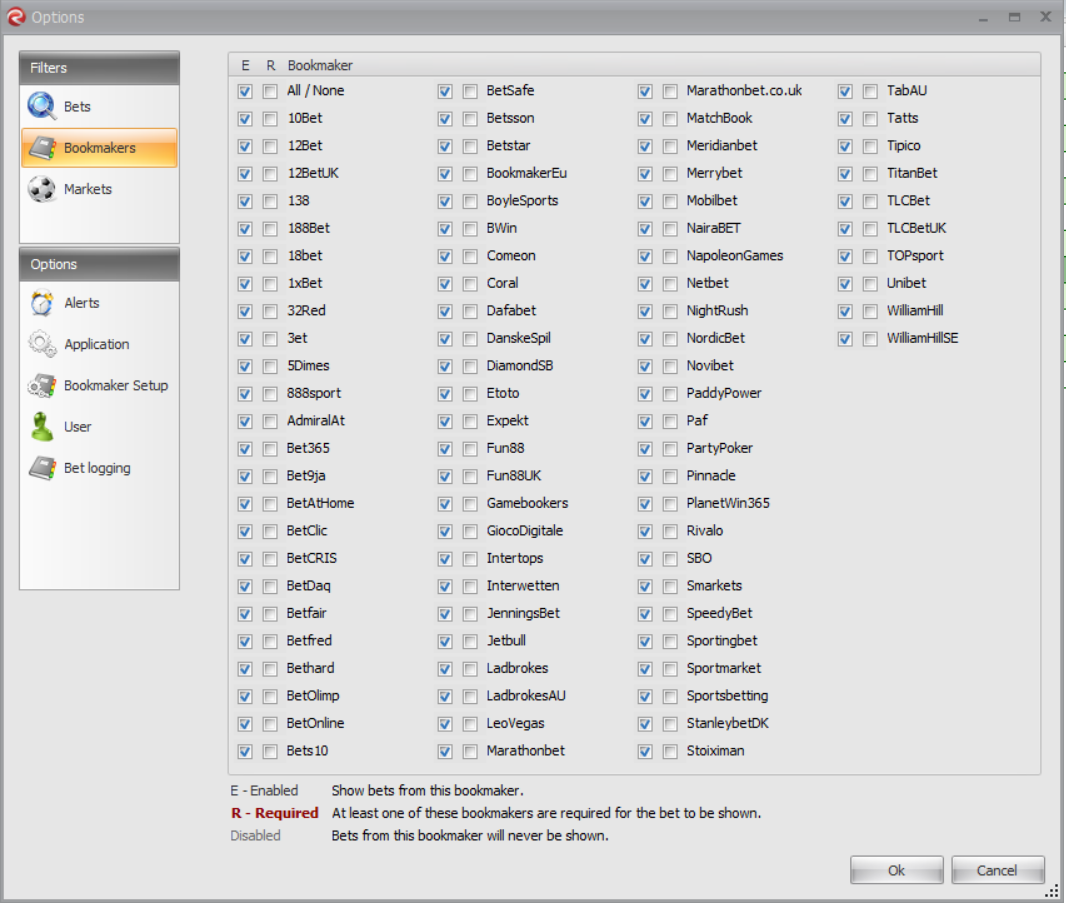Tick the Required checkbox for Betfair
Image resolution: width=1066 pixels, height=903 pixels.
(270, 613)
